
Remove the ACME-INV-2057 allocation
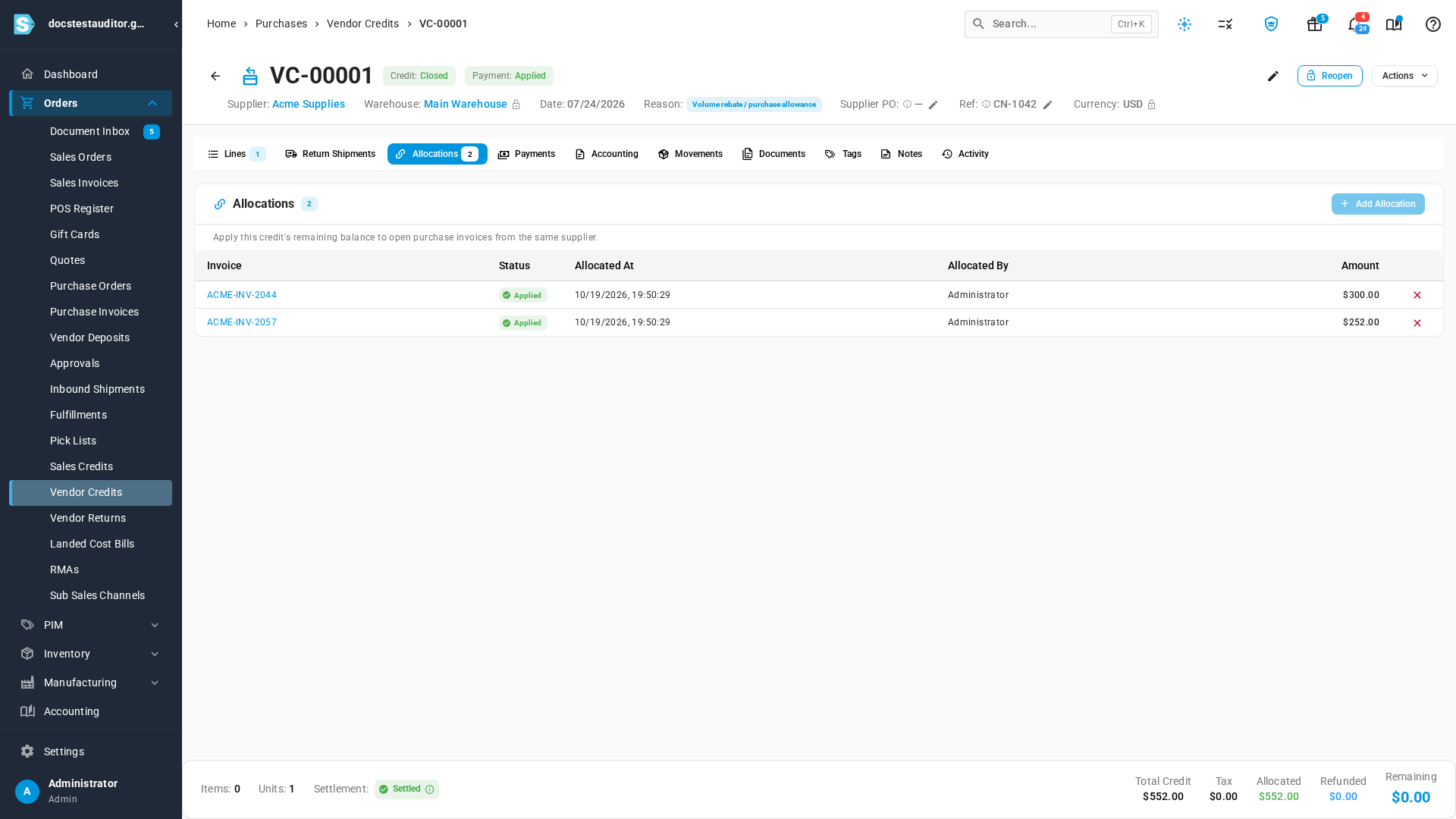pos(1417,323)
